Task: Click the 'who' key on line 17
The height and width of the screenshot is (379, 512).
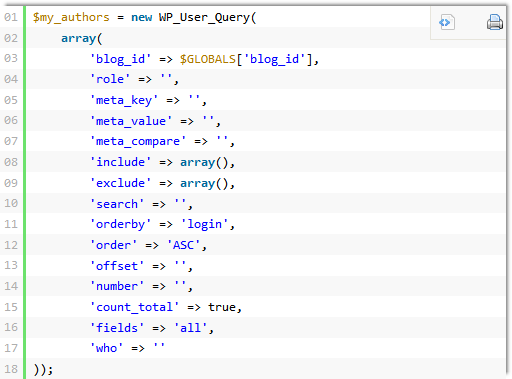Action: click(x=106, y=348)
